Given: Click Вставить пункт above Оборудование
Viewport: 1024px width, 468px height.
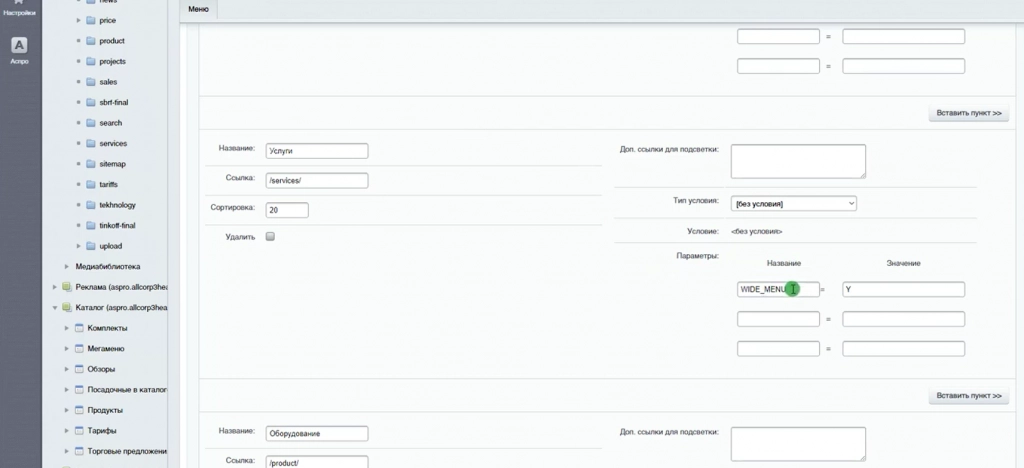Looking at the screenshot, I should point(968,396).
